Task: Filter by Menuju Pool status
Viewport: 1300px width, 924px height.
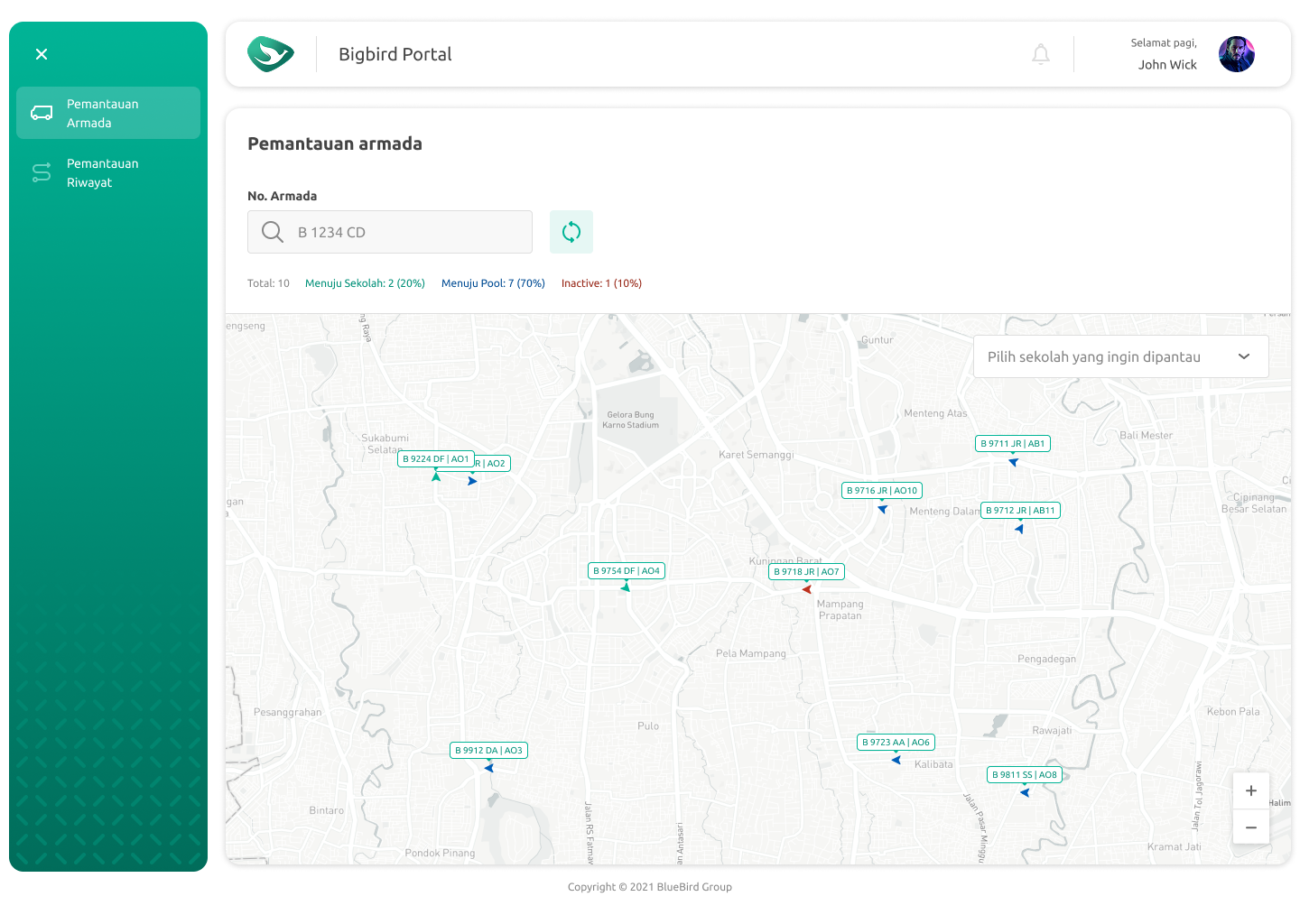Action: click(493, 283)
